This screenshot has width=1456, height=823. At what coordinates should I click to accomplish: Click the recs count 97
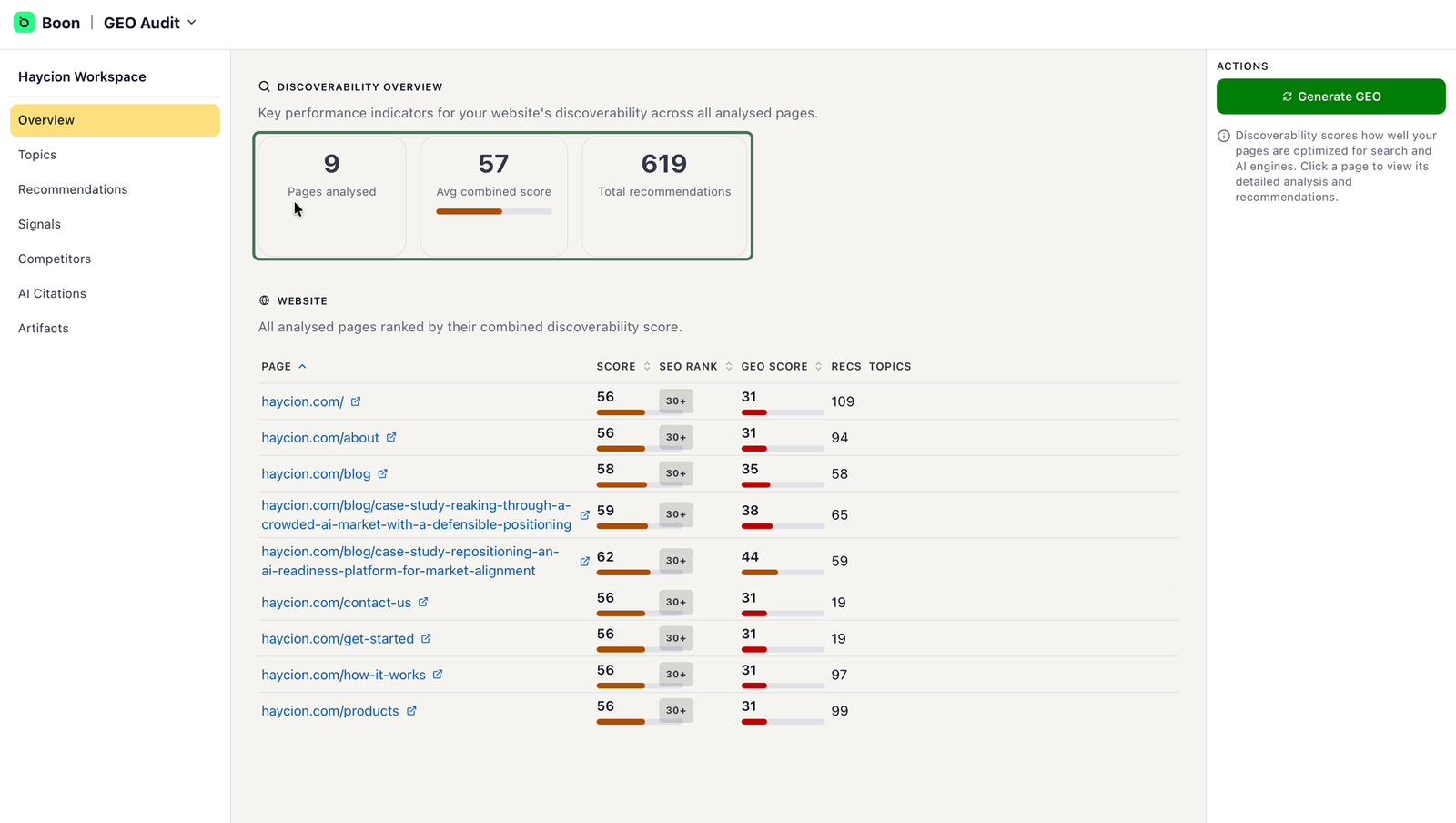839,675
